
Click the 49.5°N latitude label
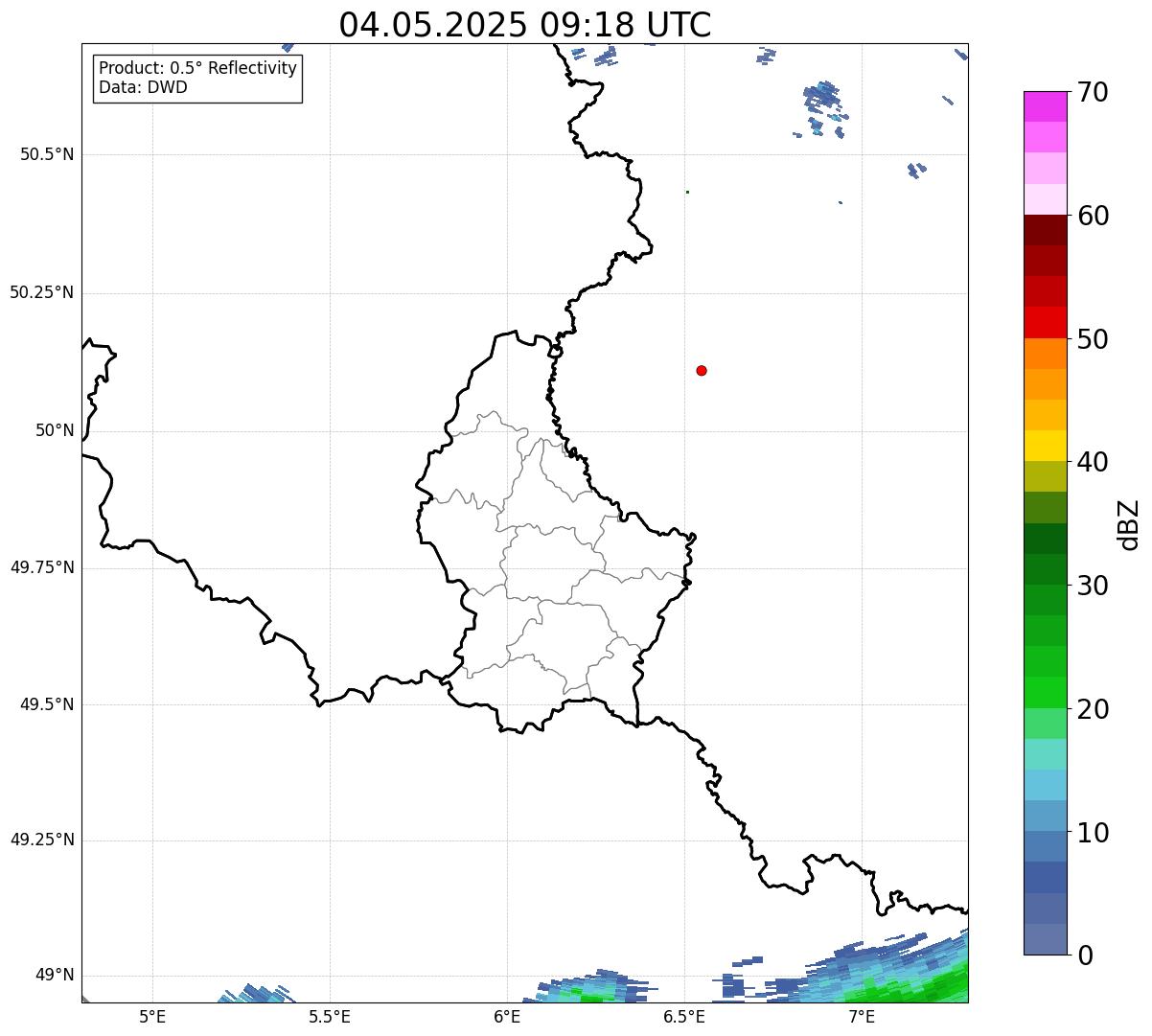47,704
